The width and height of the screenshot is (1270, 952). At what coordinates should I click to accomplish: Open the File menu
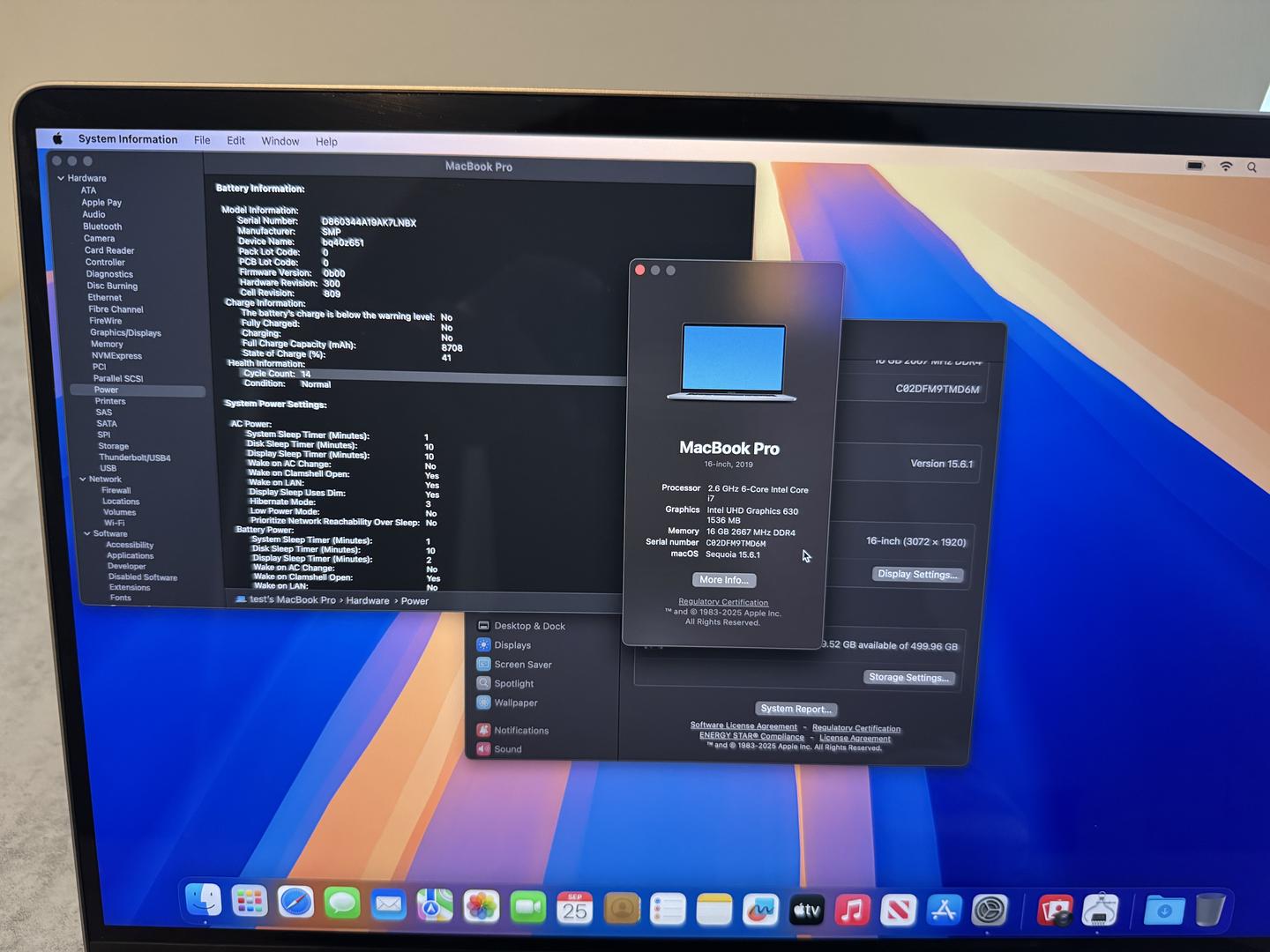click(202, 140)
